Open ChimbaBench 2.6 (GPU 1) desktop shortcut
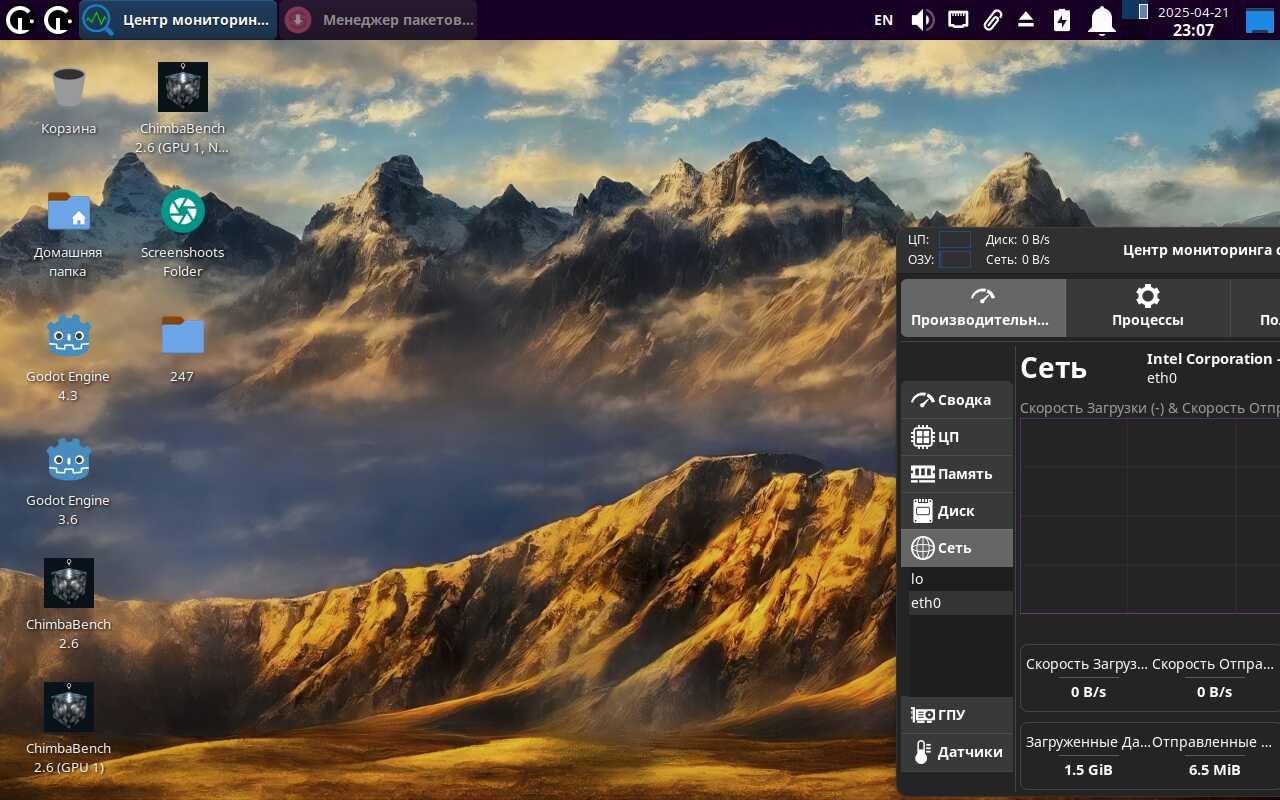This screenshot has width=1280, height=800. [x=68, y=707]
